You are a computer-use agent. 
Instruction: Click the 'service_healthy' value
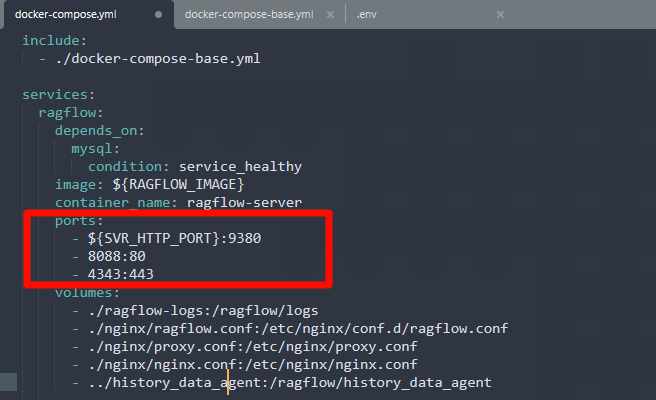(x=240, y=167)
